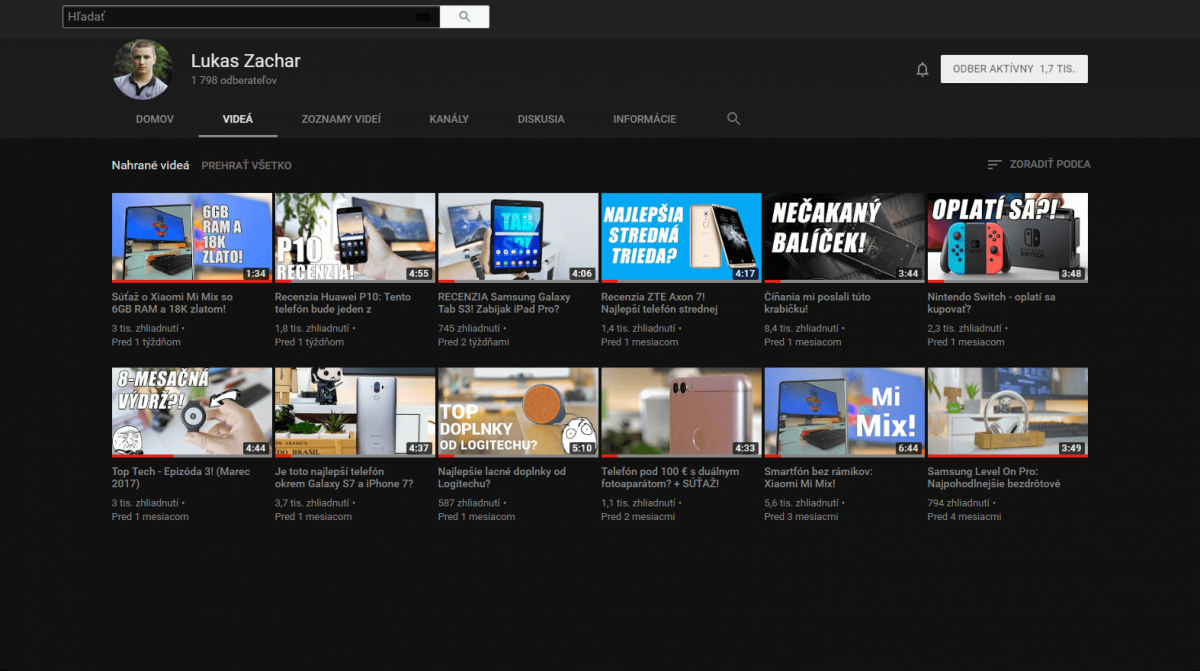Click title Samsung Level On Pro
The width and height of the screenshot is (1200, 671).
pos(994,477)
